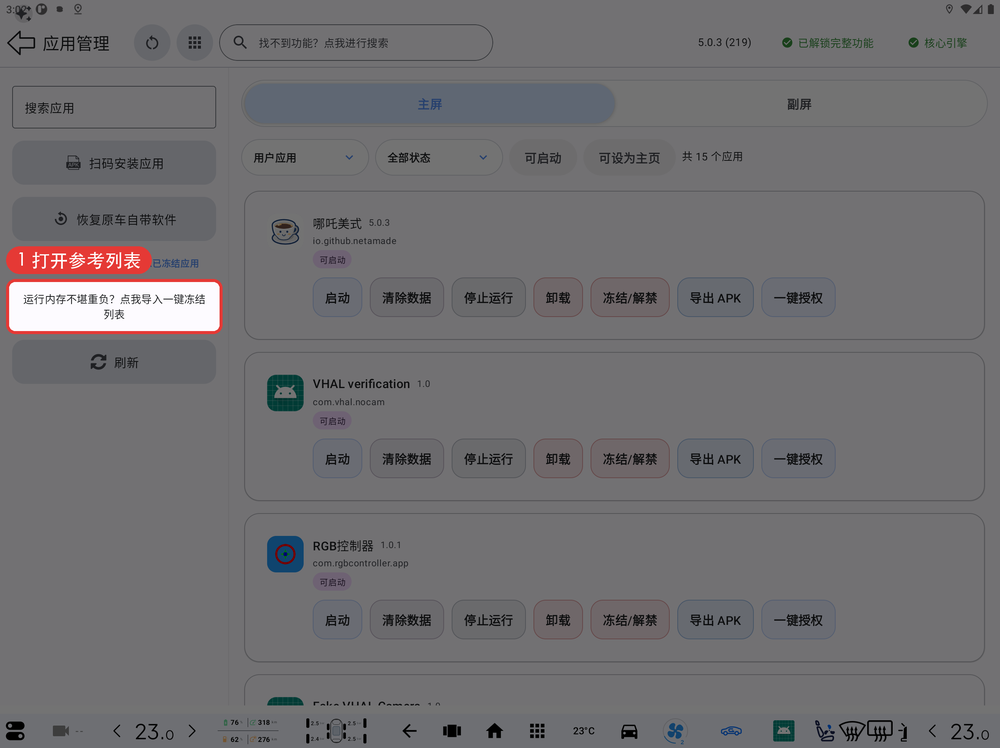
Task: Click the circular refresh icon in header
Action: [x=152, y=43]
